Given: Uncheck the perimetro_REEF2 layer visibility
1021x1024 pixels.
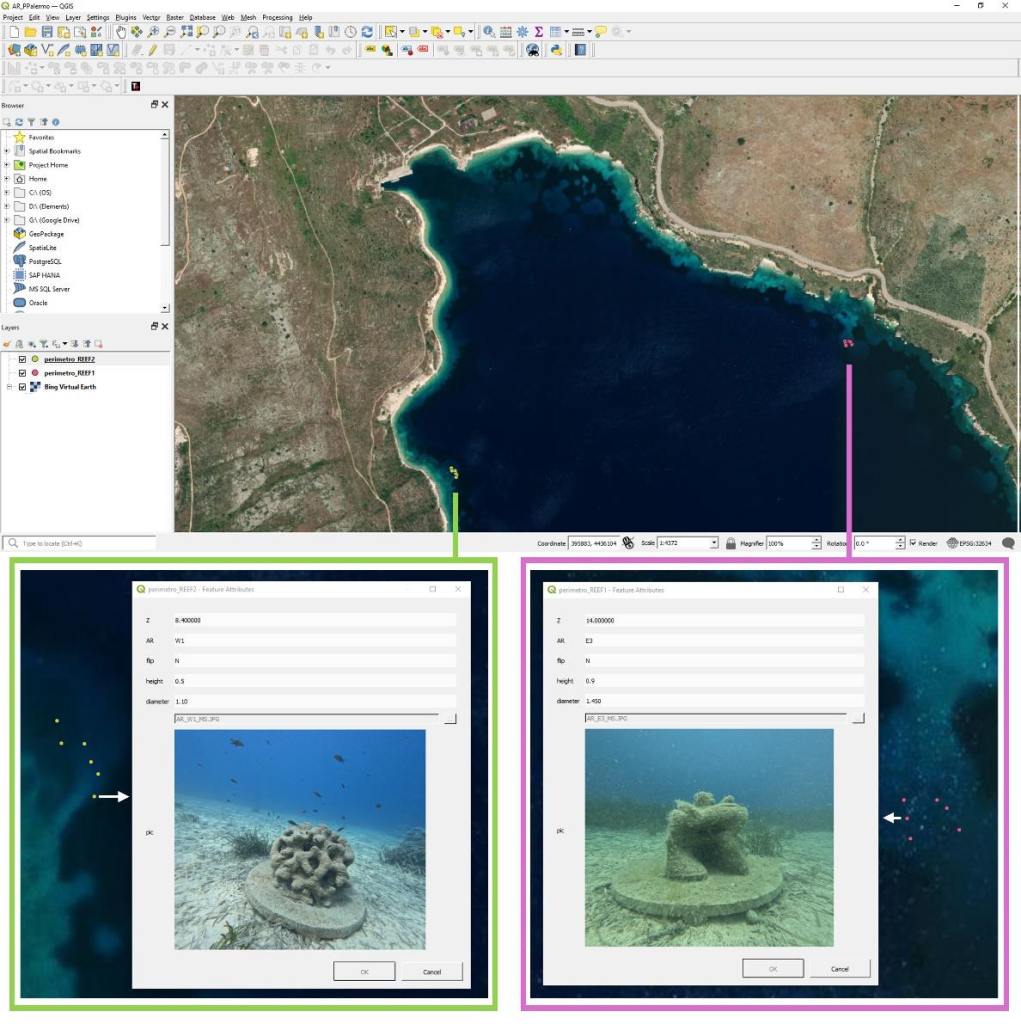Looking at the screenshot, I should 22,359.
